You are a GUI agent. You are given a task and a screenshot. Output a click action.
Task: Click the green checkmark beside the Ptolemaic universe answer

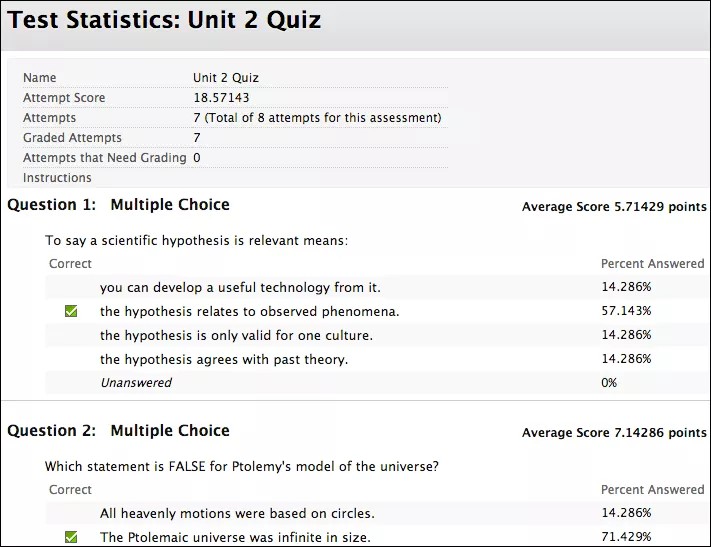click(x=71, y=537)
